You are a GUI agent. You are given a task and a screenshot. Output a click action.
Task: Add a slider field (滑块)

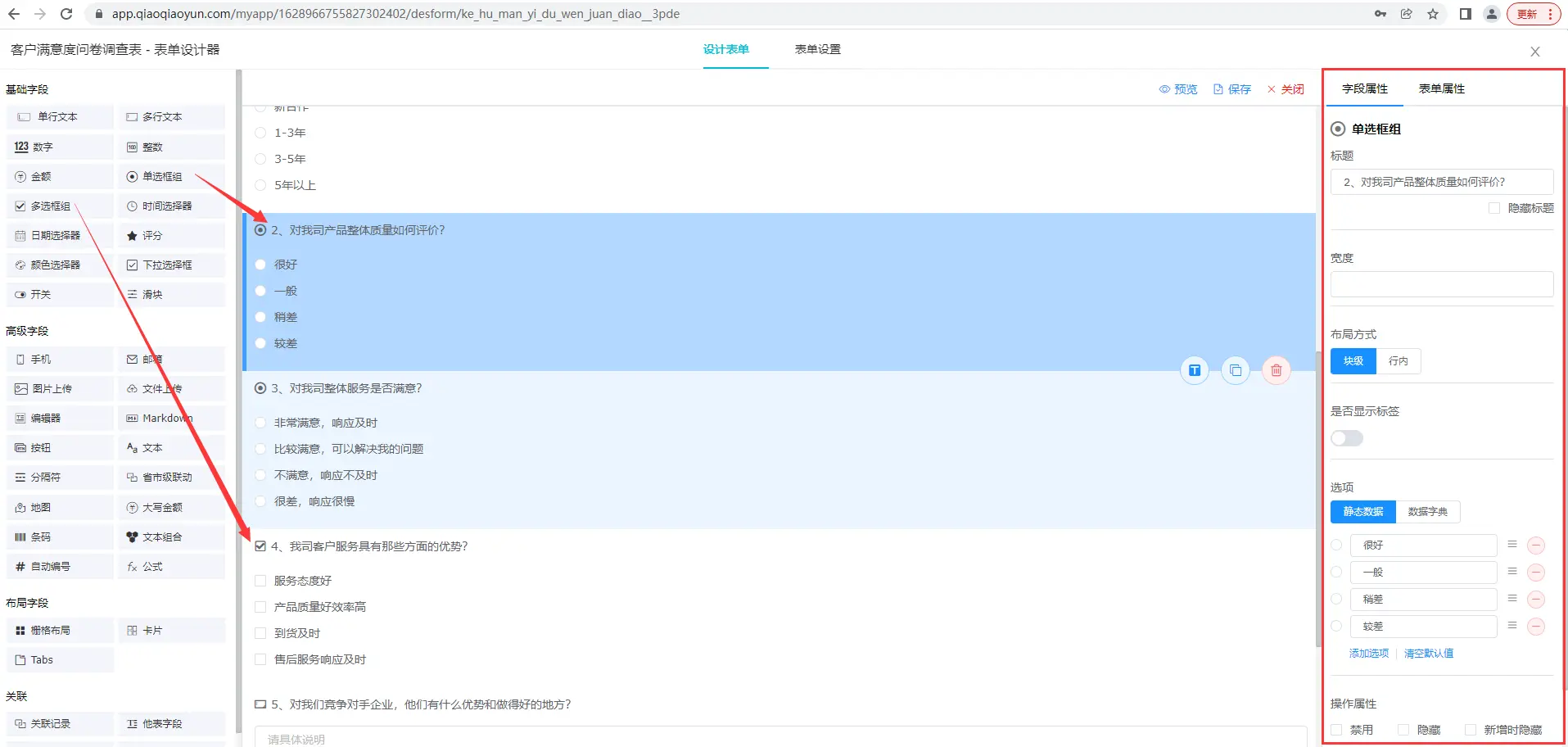click(x=171, y=294)
